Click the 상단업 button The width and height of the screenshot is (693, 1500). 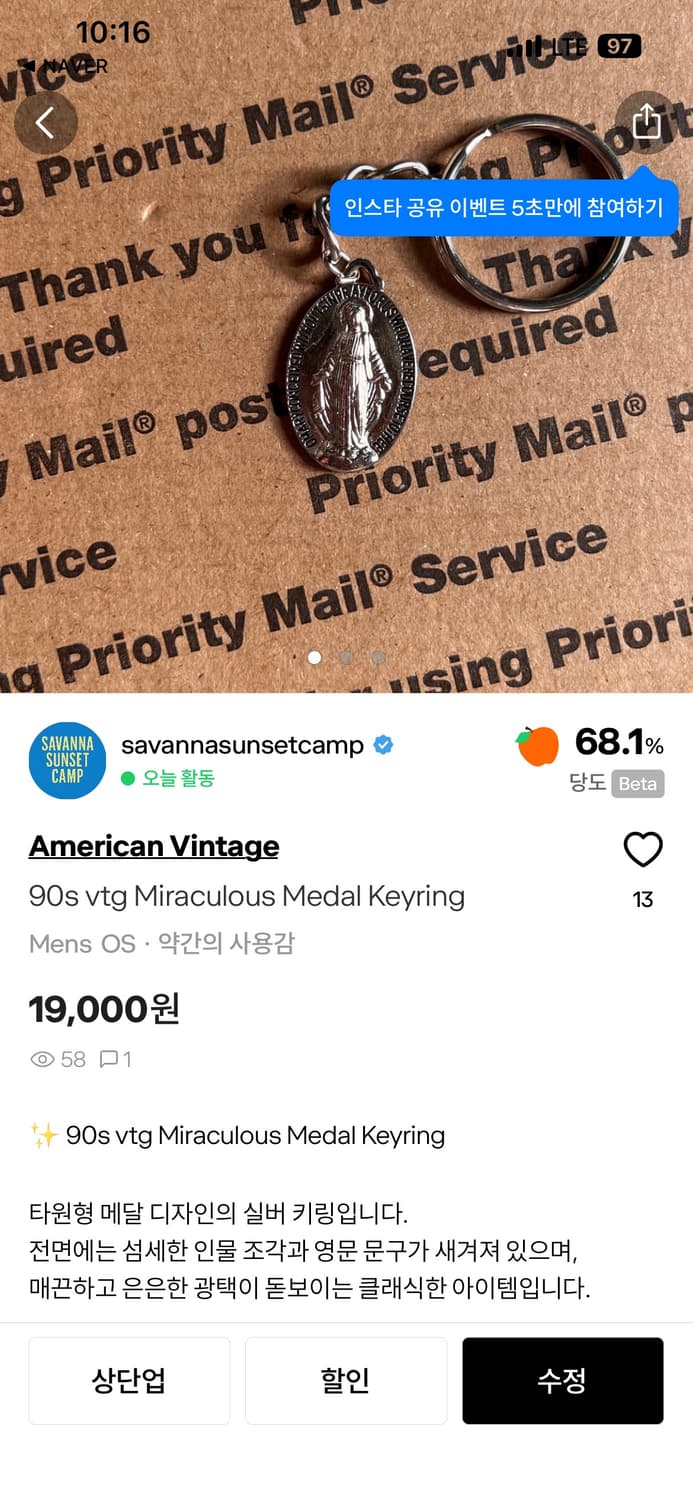129,1381
